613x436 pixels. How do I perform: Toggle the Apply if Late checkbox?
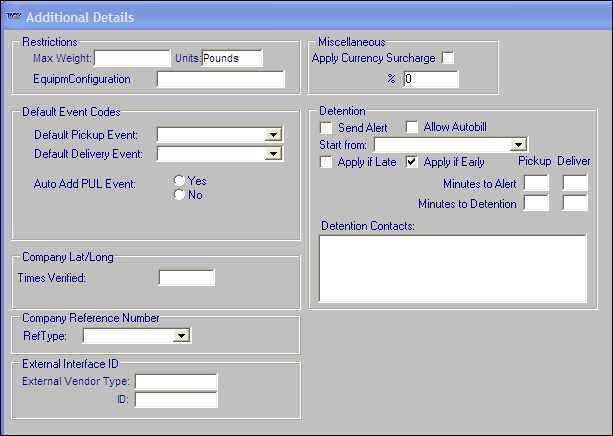326,162
